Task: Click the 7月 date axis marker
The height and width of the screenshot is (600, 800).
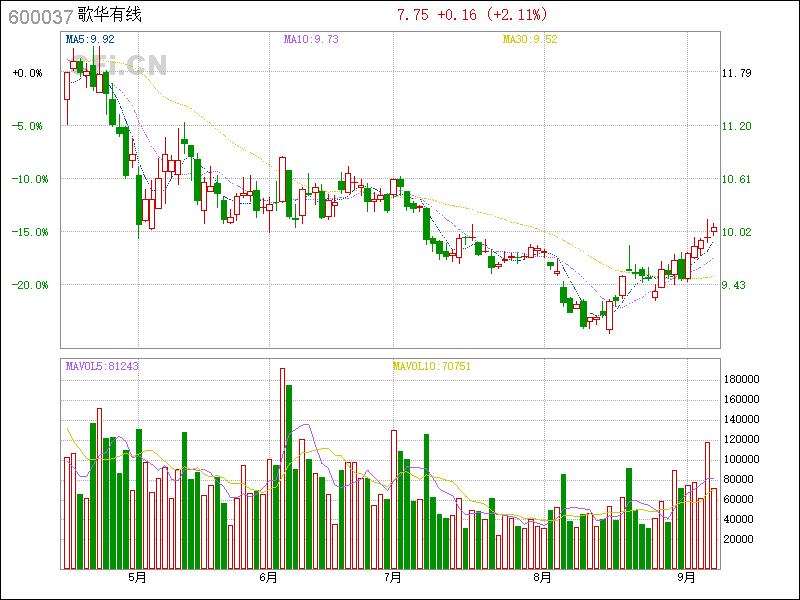Action: click(393, 578)
